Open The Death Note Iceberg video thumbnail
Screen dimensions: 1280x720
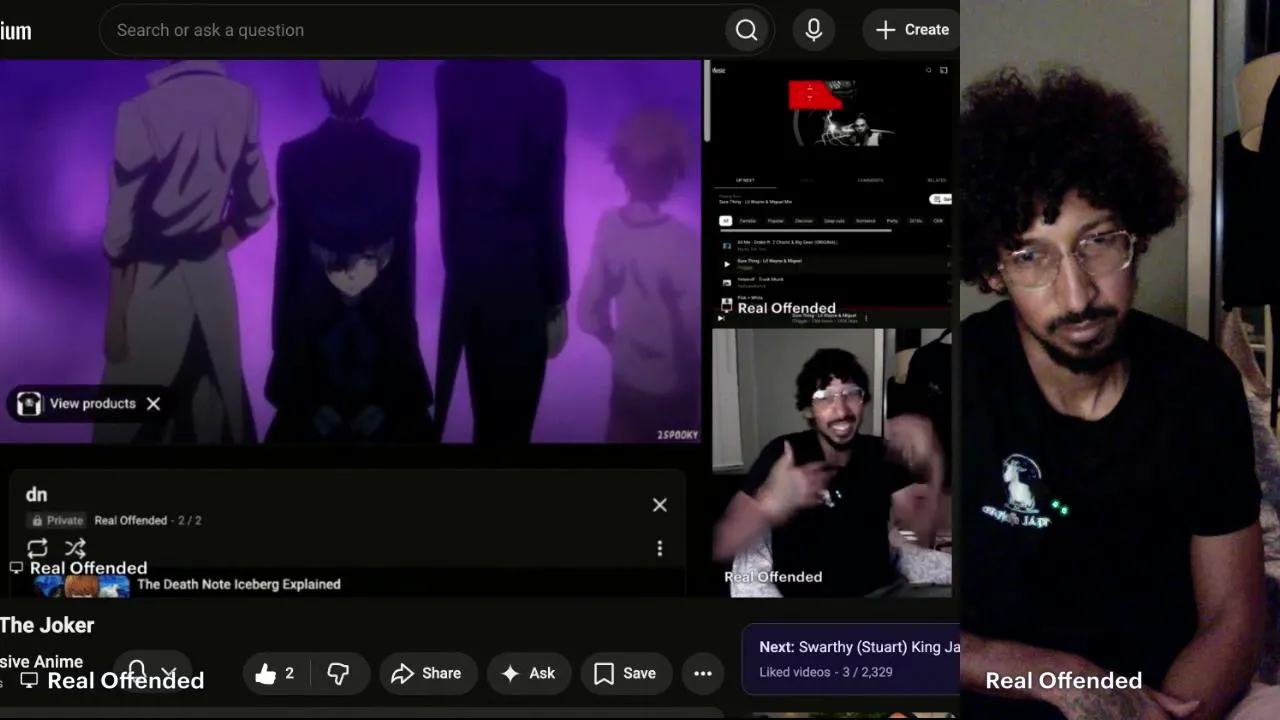coord(82,585)
